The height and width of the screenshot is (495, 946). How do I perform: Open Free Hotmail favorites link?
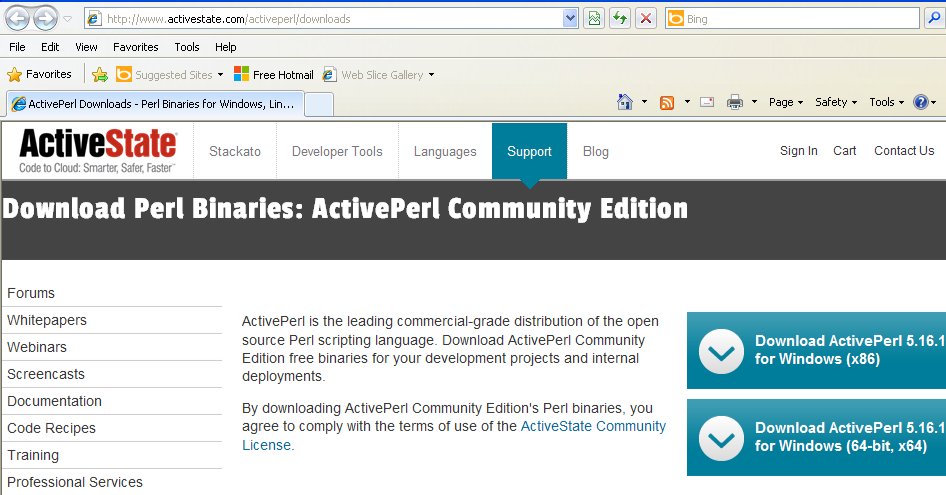[274, 75]
